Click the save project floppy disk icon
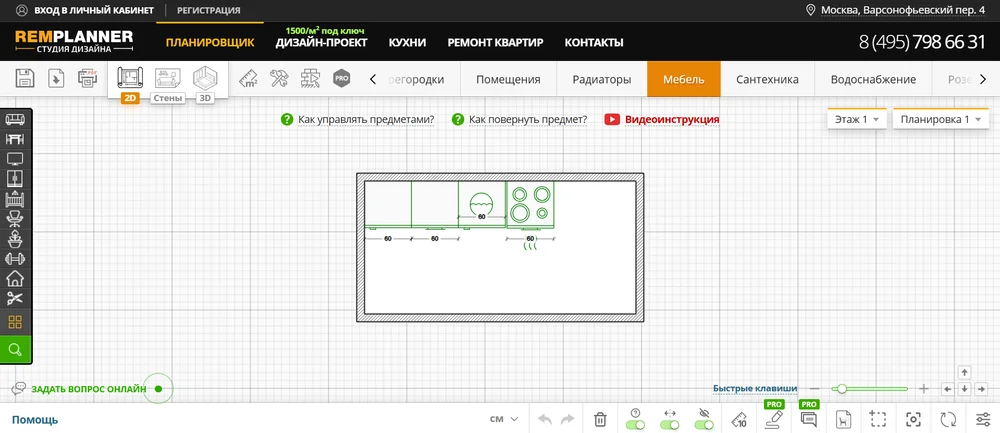1000x433 pixels. point(26,78)
